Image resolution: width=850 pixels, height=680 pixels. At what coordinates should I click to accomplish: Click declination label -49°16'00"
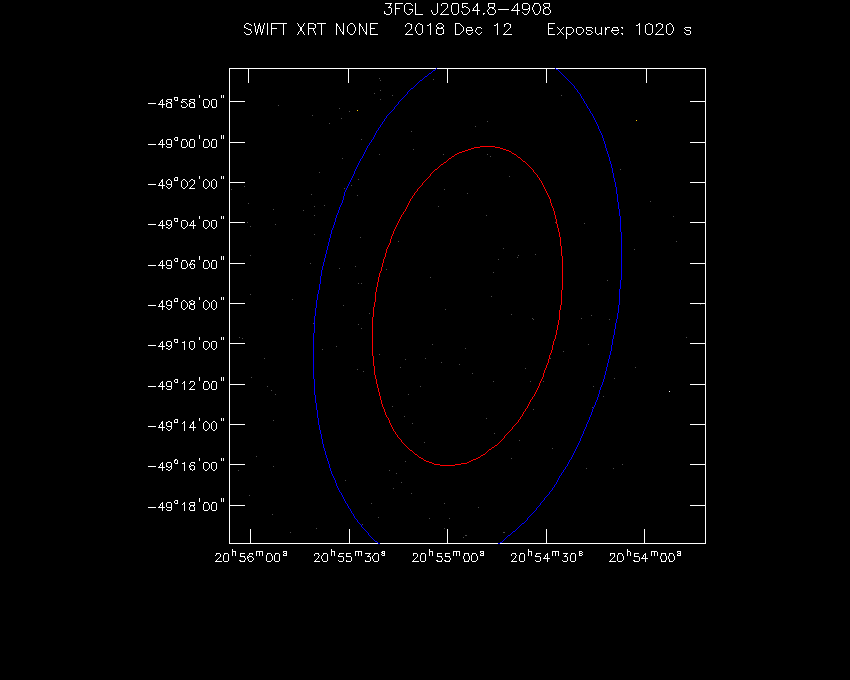pos(186,465)
